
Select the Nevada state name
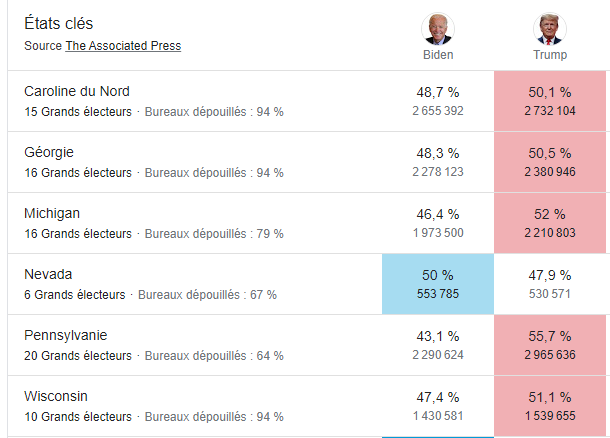[48, 275]
